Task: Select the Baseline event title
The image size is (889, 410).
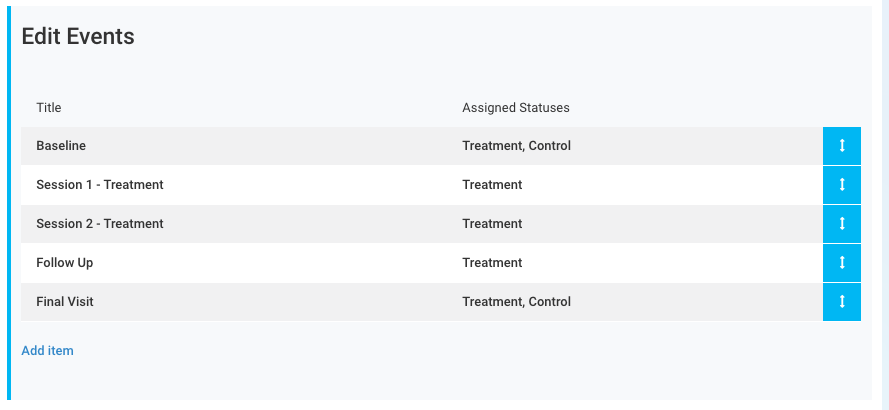Action: (x=61, y=146)
